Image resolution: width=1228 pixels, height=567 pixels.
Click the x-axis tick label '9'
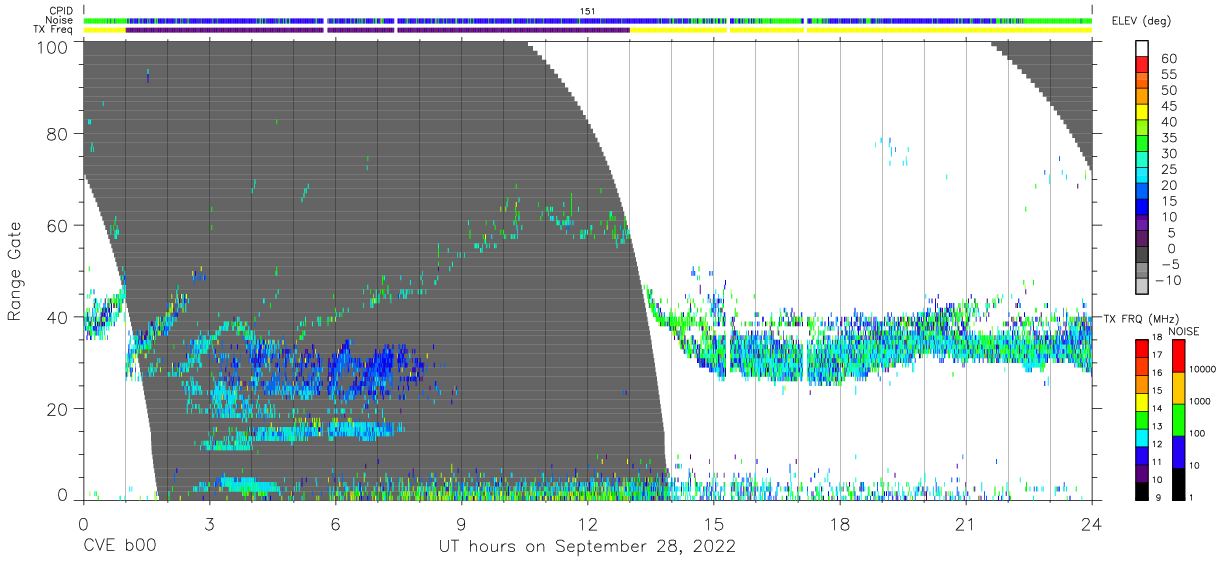click(x=461, y=523)
